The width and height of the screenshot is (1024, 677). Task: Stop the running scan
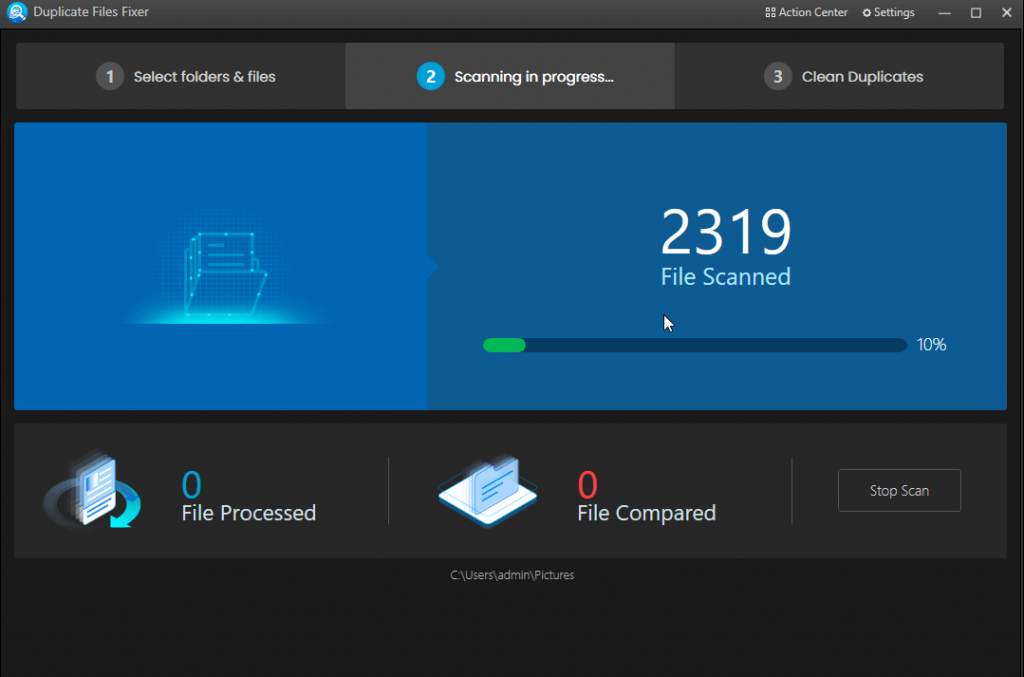point(899,490)
